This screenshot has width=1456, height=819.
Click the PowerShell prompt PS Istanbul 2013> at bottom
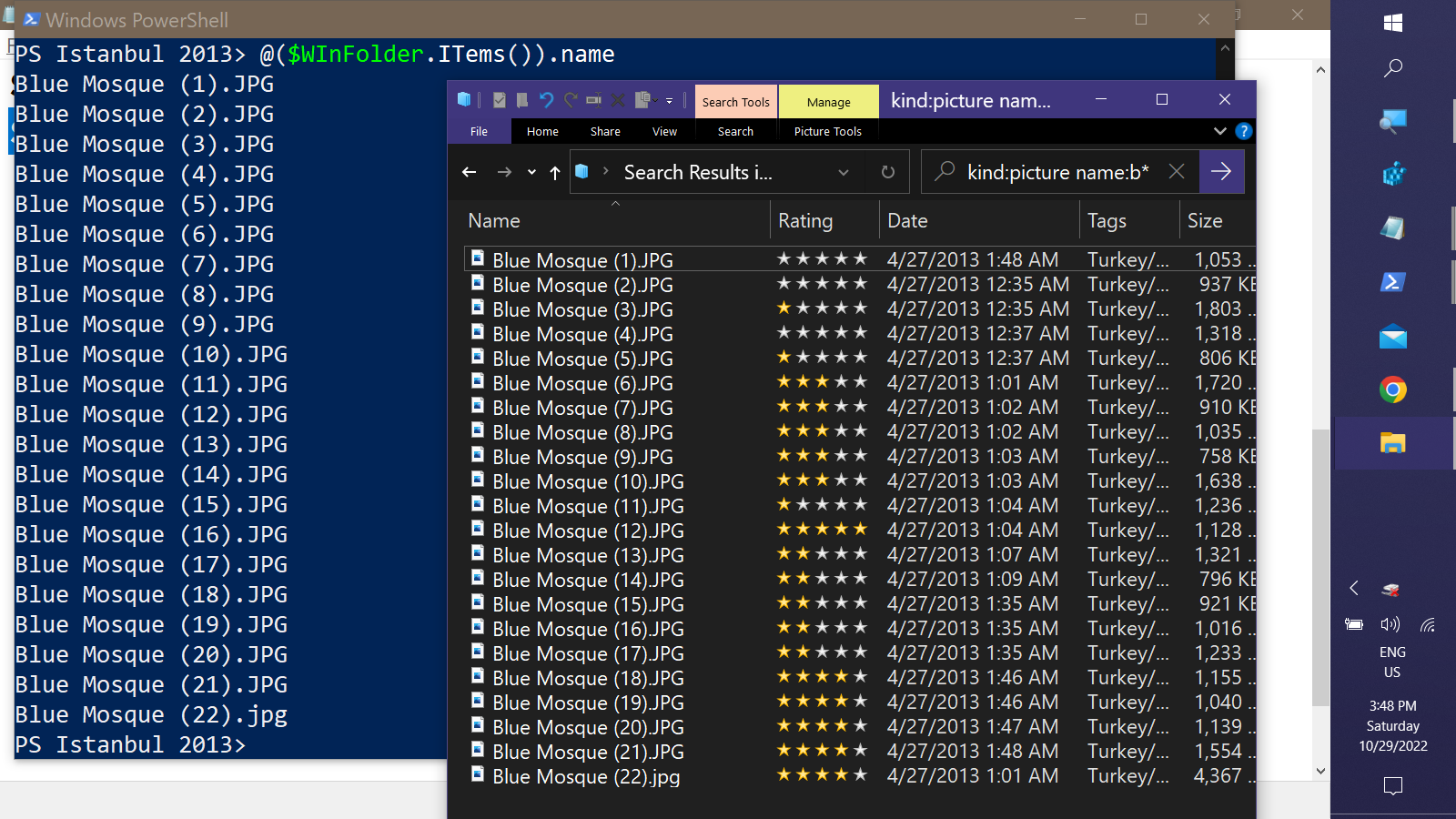click(x=130, y=745)
